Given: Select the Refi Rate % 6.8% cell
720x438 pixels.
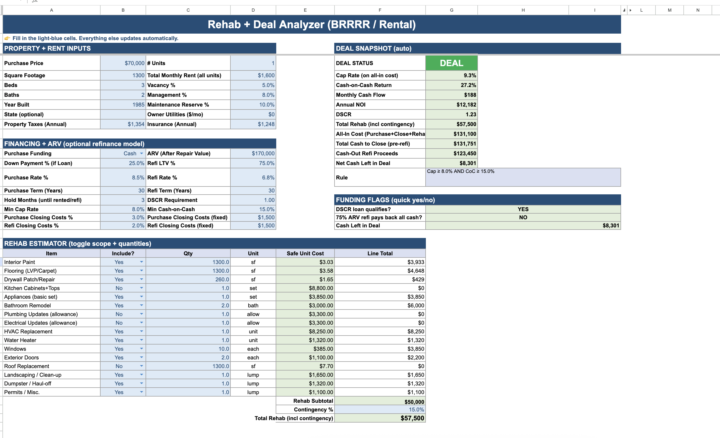Looking at the screenshot, I should (x=253, y=177).
